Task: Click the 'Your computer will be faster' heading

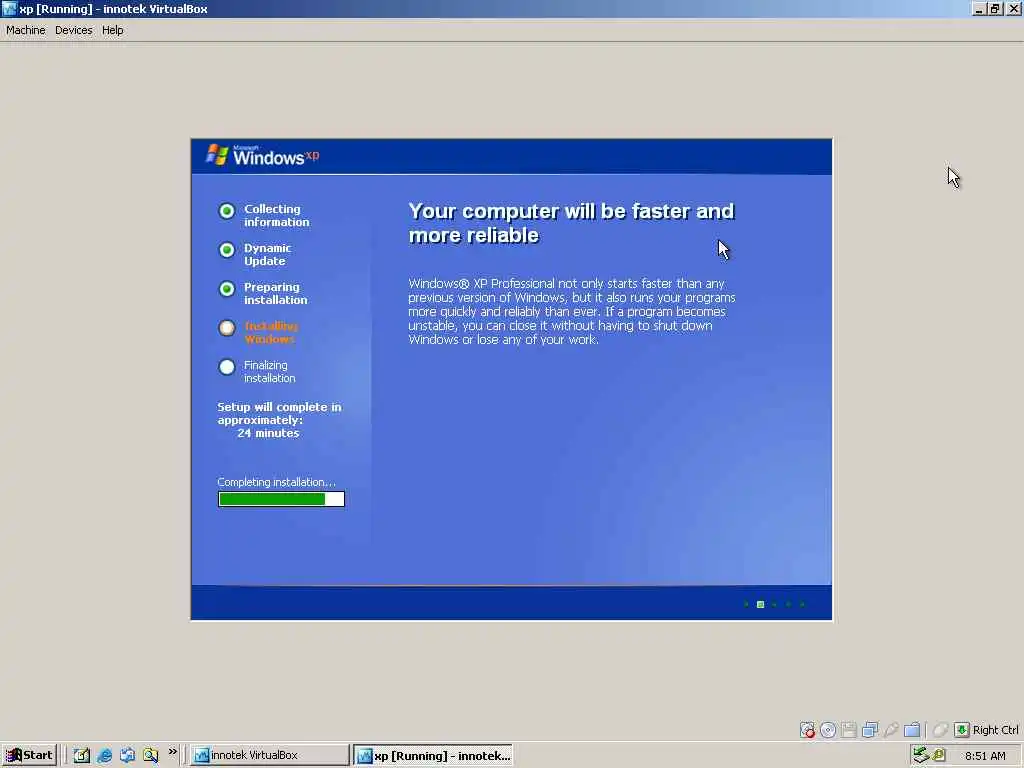Action: [x=571, y=223]
